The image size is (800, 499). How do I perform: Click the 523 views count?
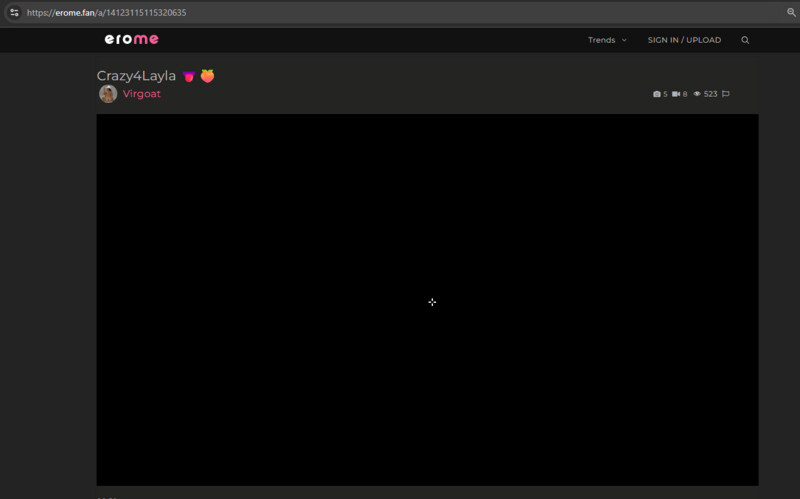710,94
